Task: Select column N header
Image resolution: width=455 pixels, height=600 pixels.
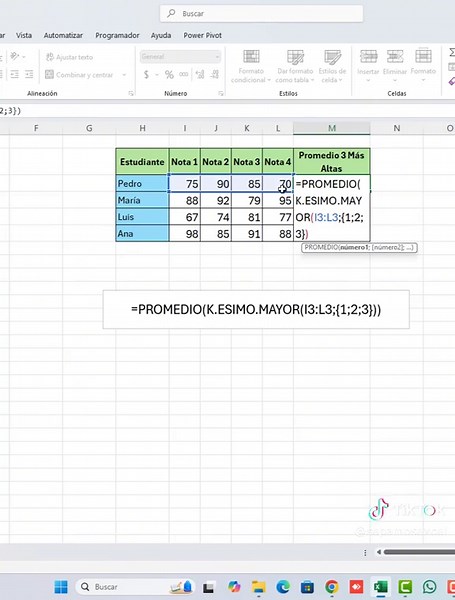Action: 397,128
